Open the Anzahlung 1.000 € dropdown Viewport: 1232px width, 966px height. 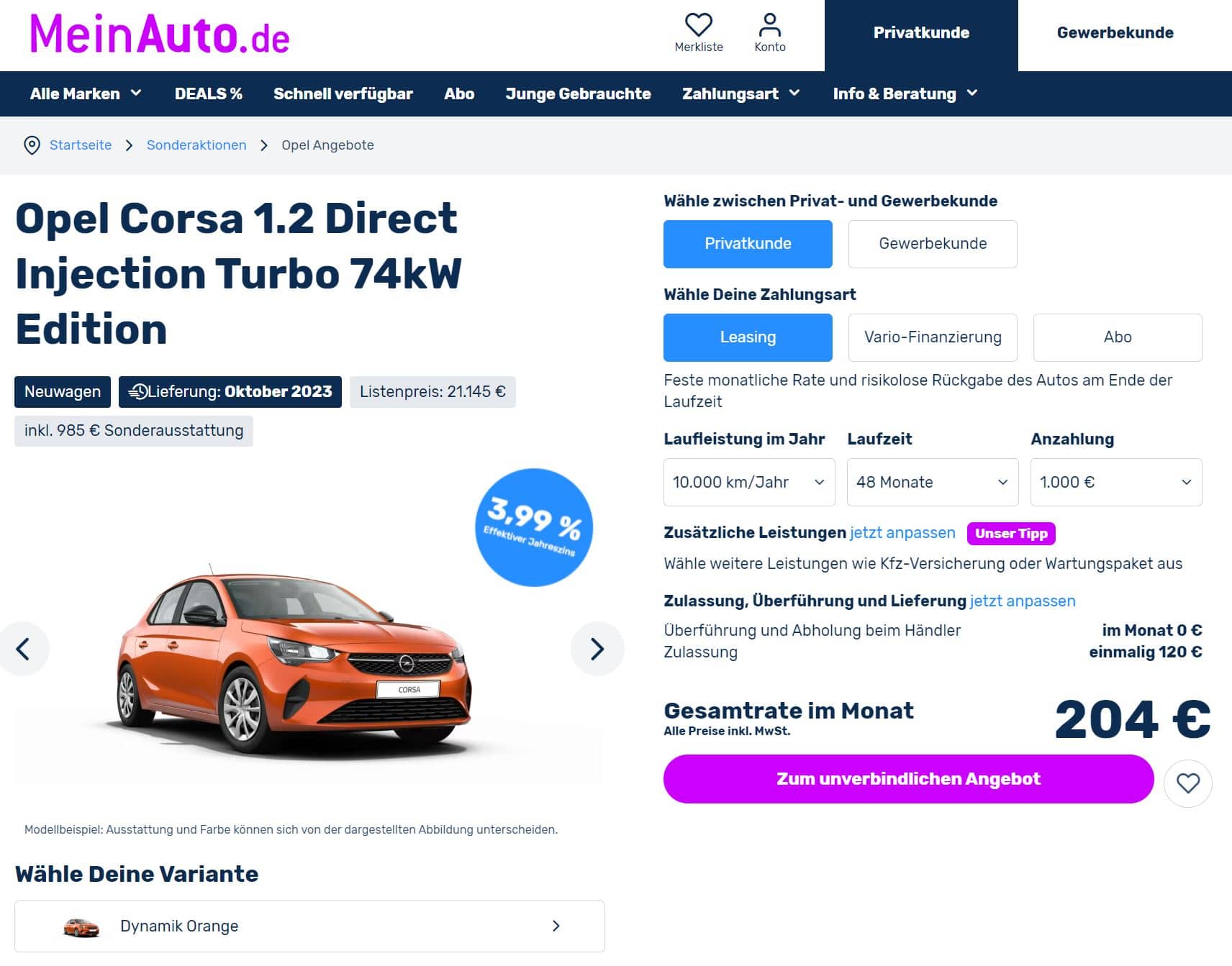pos(1116,482)
